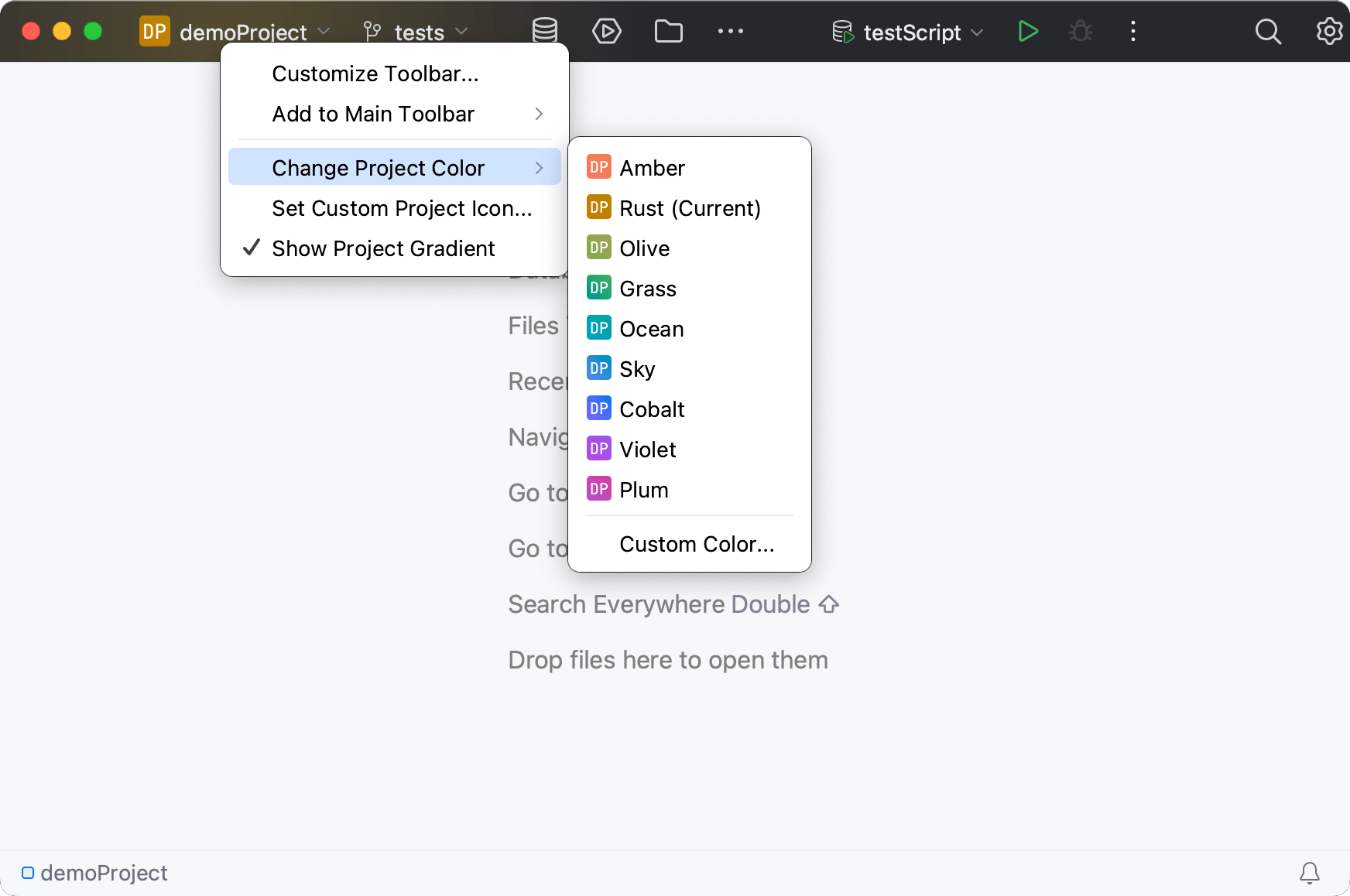Click the ellipsis more-toolbar-actions icon
The width and height of the screenshot is (1350, 896).
[x=730, y=31]
